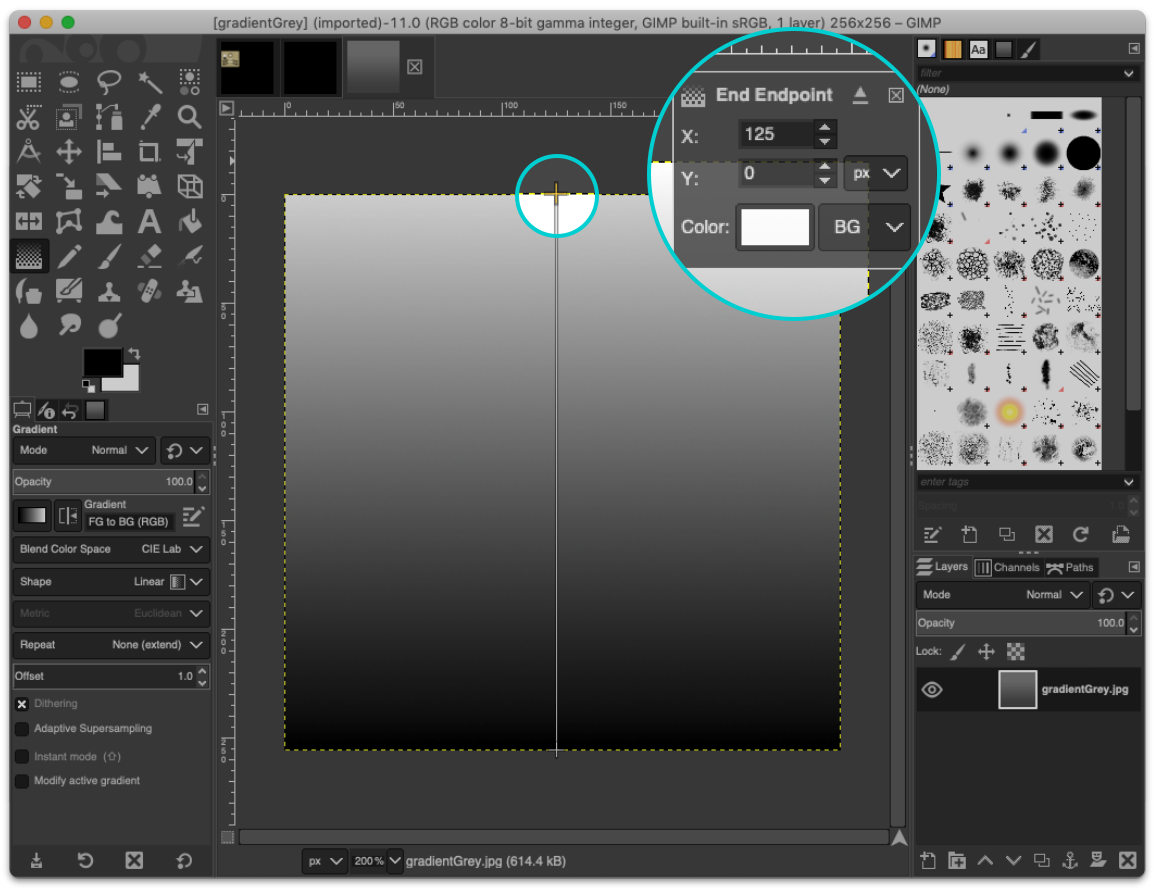Close the End Endpoint overlay
Viewport: 1156px width, 890px height.
coord(896,95)
